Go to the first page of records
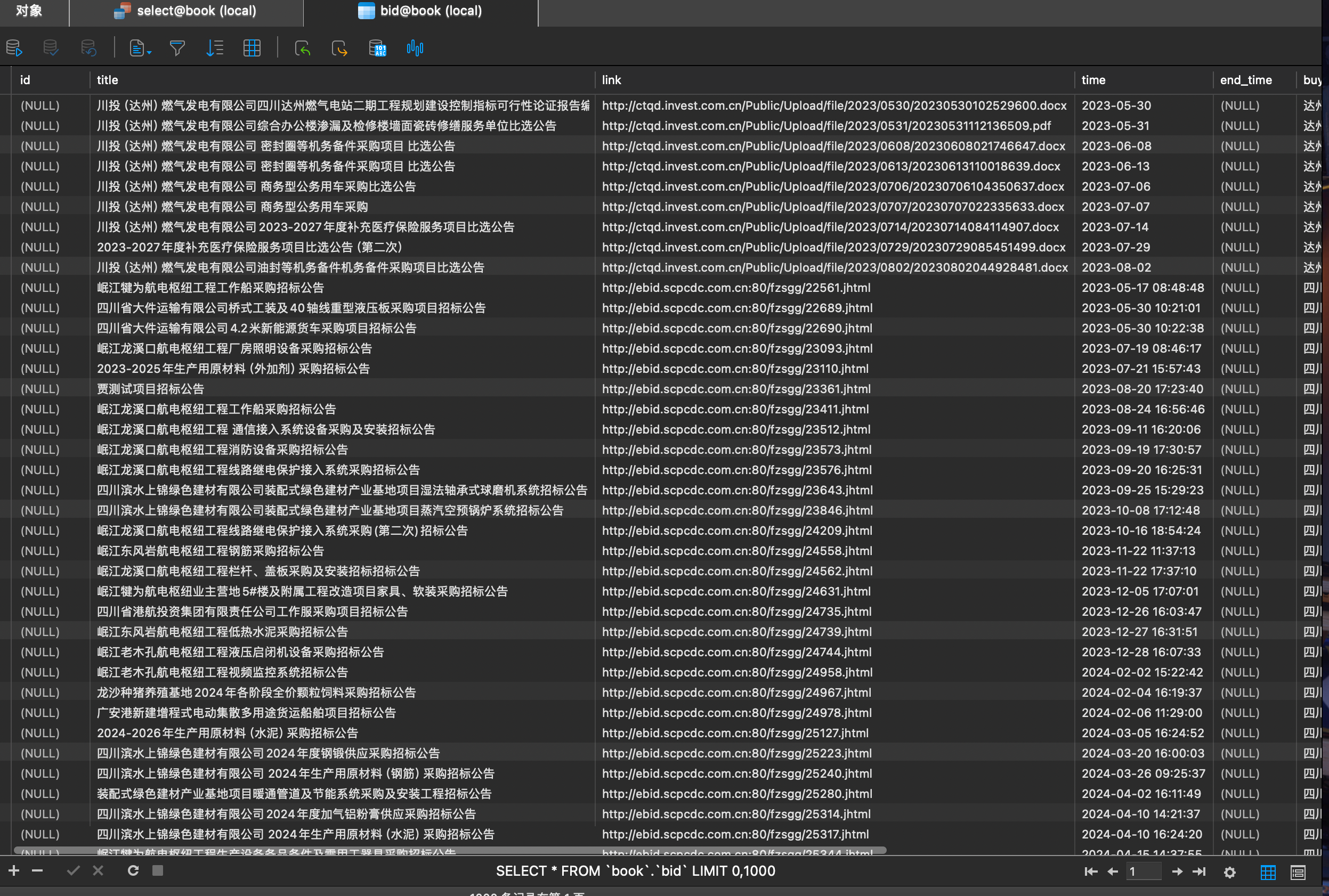This screenshot has width=1329, height=896. (1091, 871)
